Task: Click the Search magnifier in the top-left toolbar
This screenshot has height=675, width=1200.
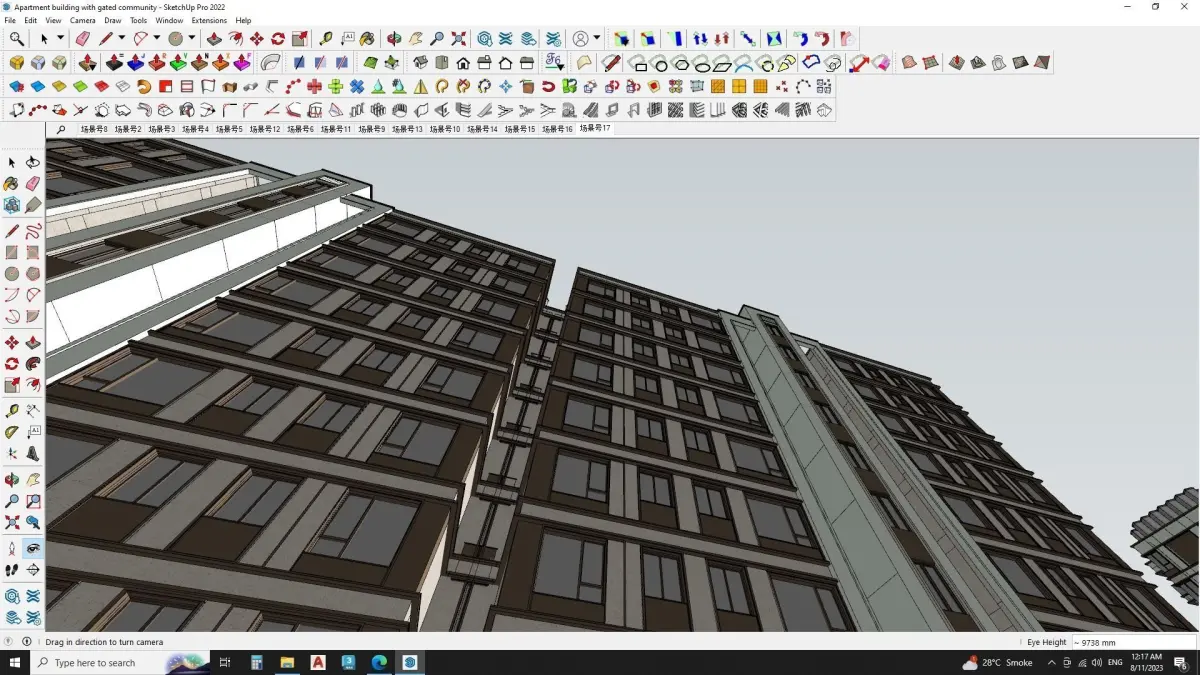Action: pos(17,38)
